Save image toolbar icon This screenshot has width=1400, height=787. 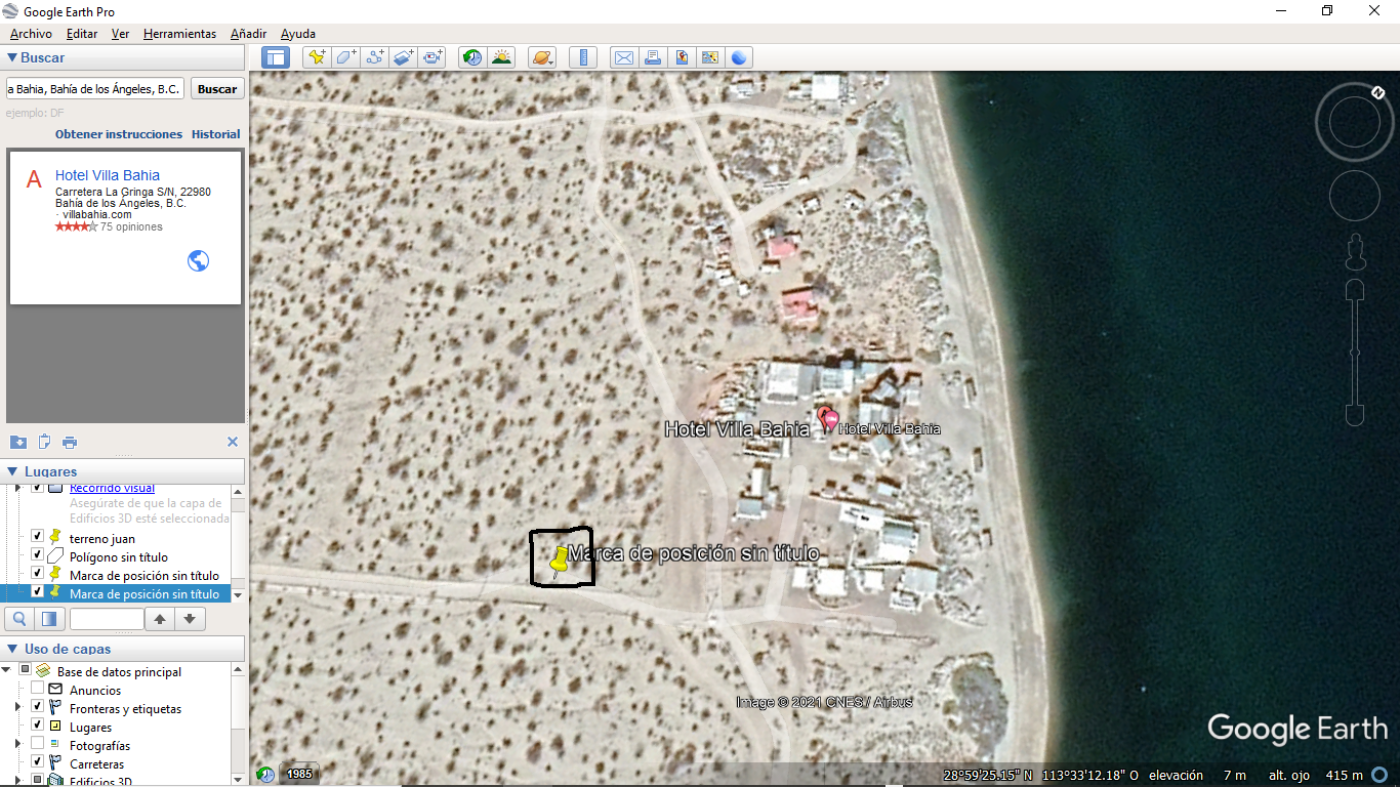point(682,57)
